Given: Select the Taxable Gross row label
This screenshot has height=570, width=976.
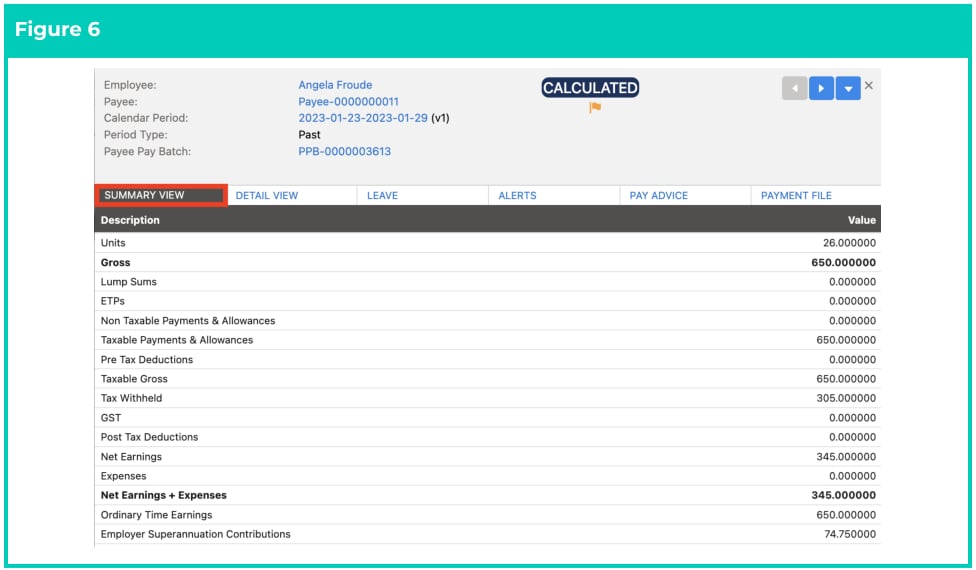Looking at the screenshot, I should pos(134,379).
